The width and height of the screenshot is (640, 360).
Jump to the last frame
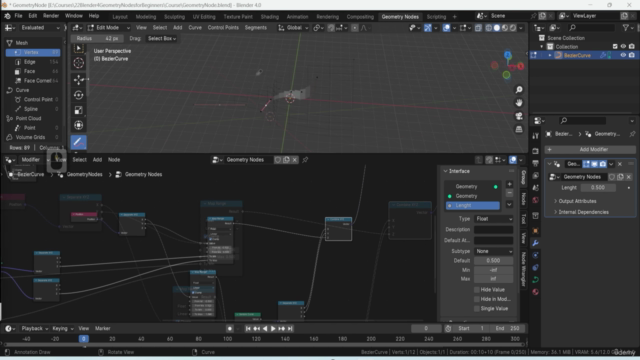coord(290,329)
